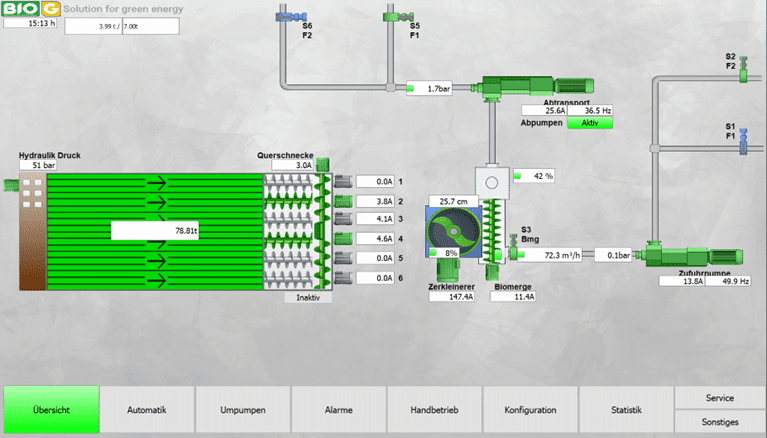Click the 51 bar hydraulic pressure value
767x438 pixels.
point(38,165)
